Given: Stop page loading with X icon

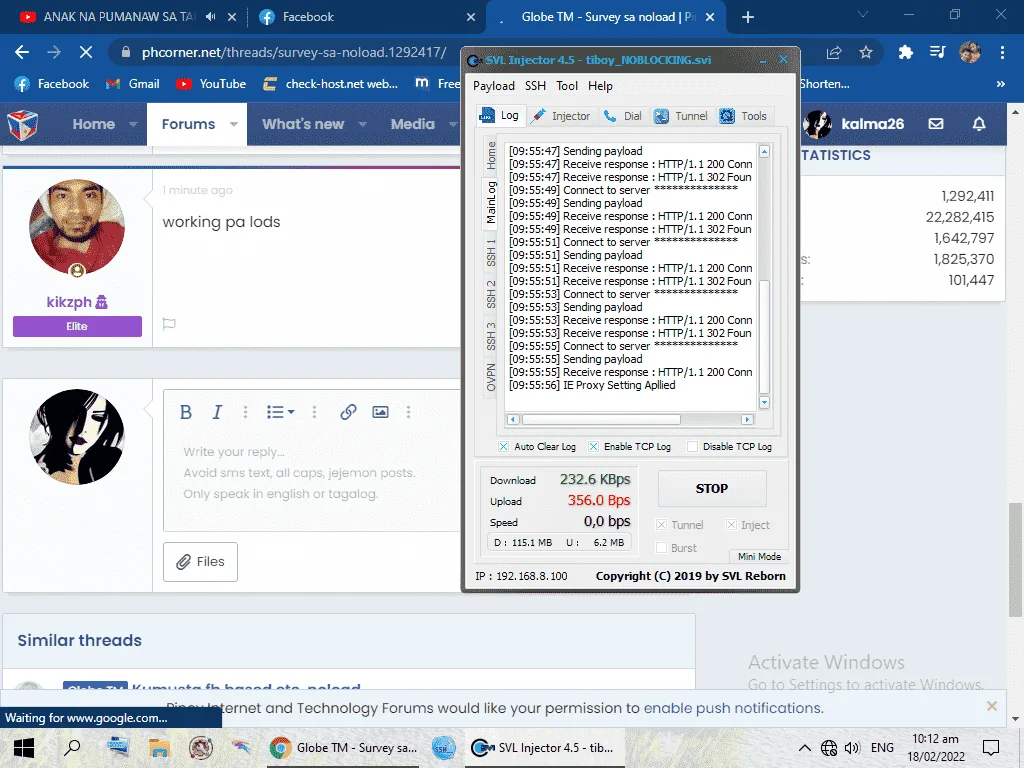Looking at the screenshot, I should (86, 52).
